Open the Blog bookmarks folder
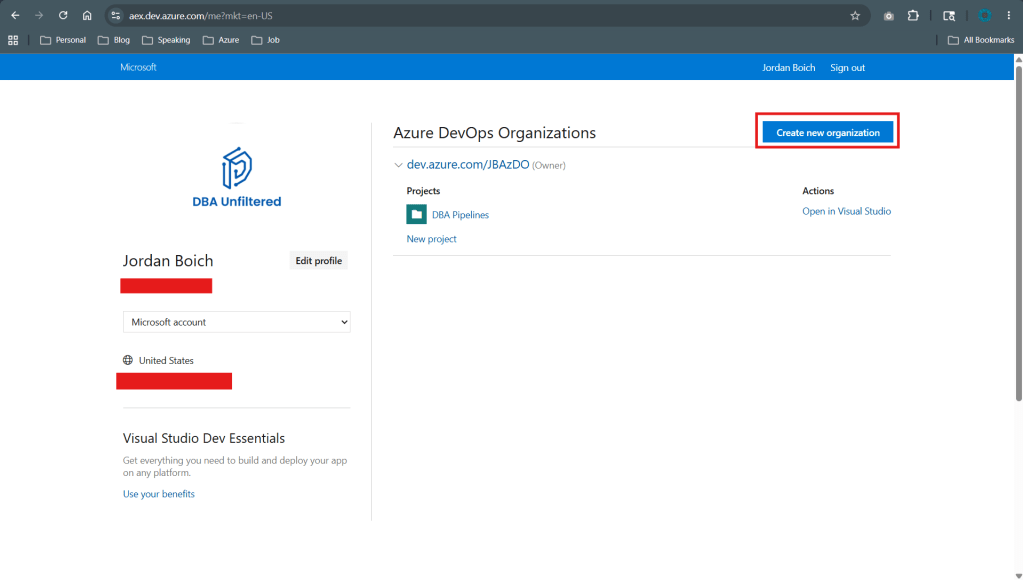This screenshot has height=580, width=1023. (114, 40)
